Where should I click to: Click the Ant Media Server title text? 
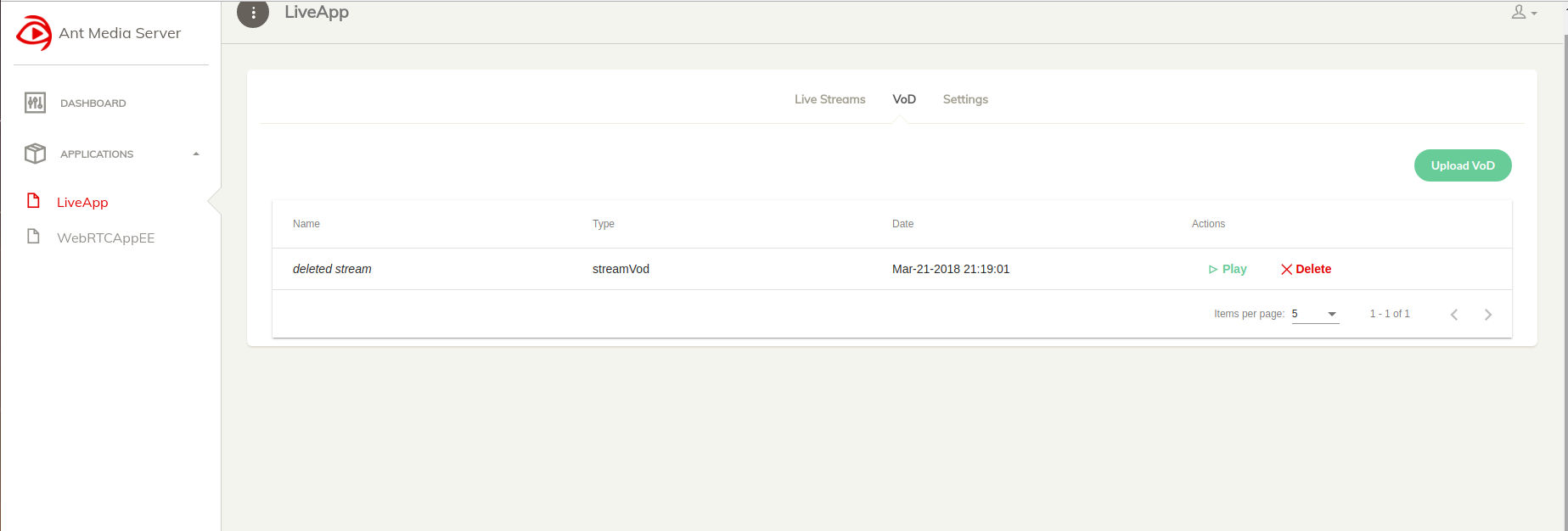[120, 33]
